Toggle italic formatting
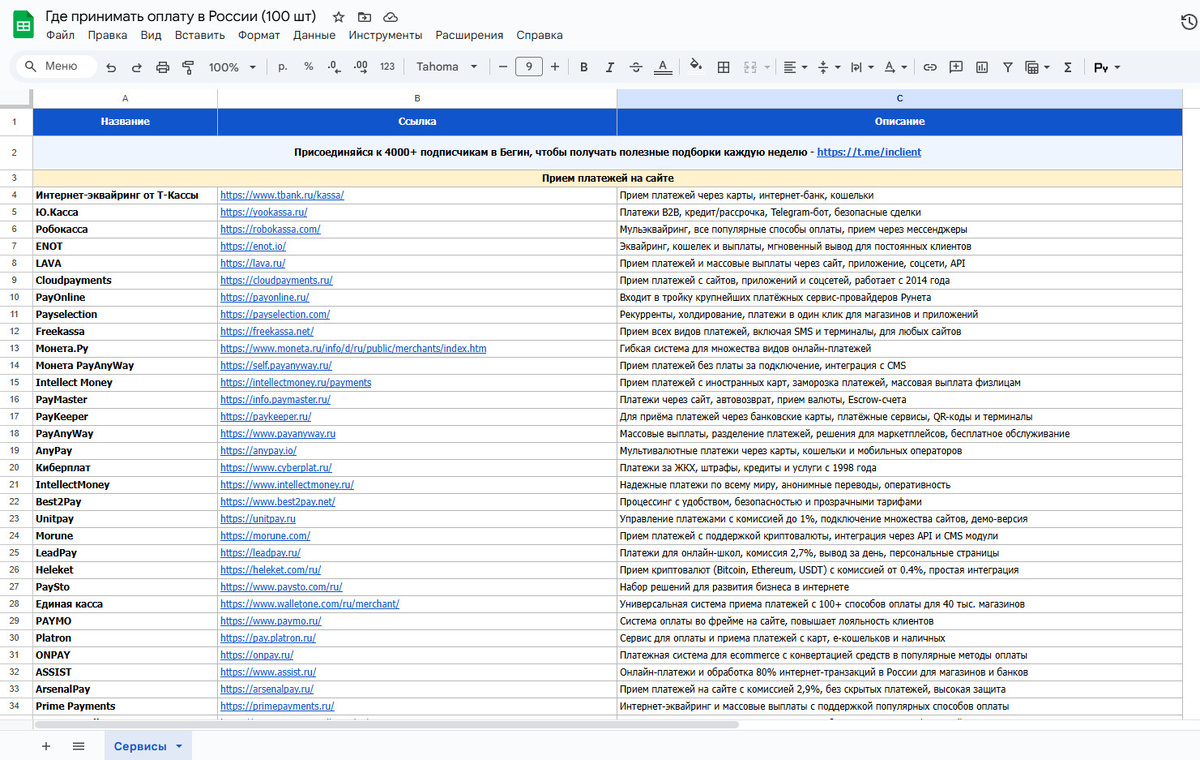This screenshot has height=760, width=1200. 610,67
